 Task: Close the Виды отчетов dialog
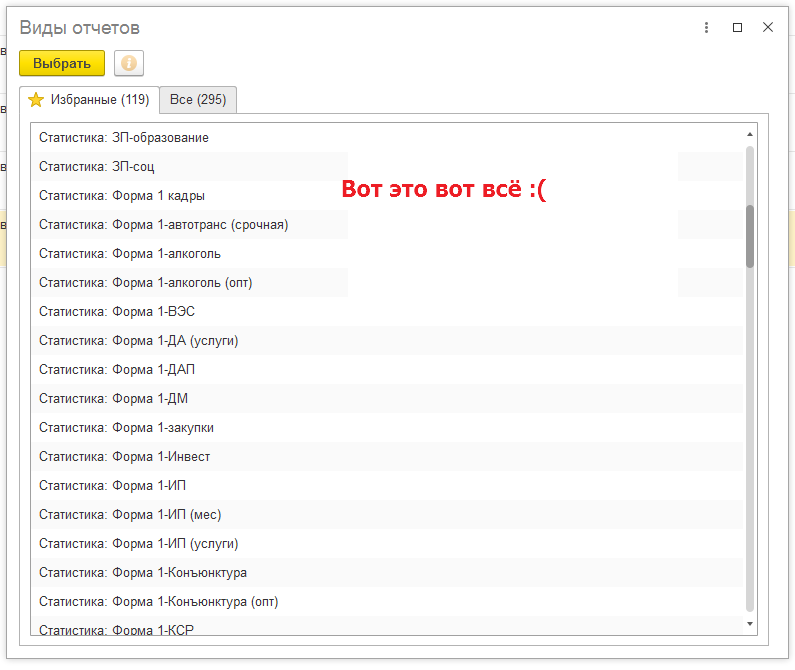768,28
